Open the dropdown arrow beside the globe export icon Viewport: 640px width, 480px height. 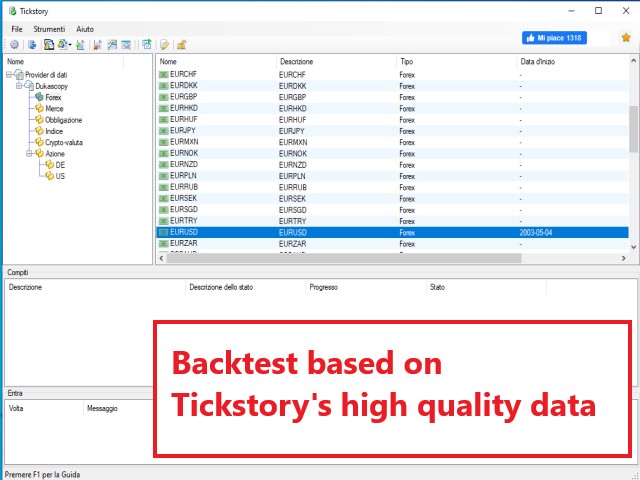[x=70, y=45]
